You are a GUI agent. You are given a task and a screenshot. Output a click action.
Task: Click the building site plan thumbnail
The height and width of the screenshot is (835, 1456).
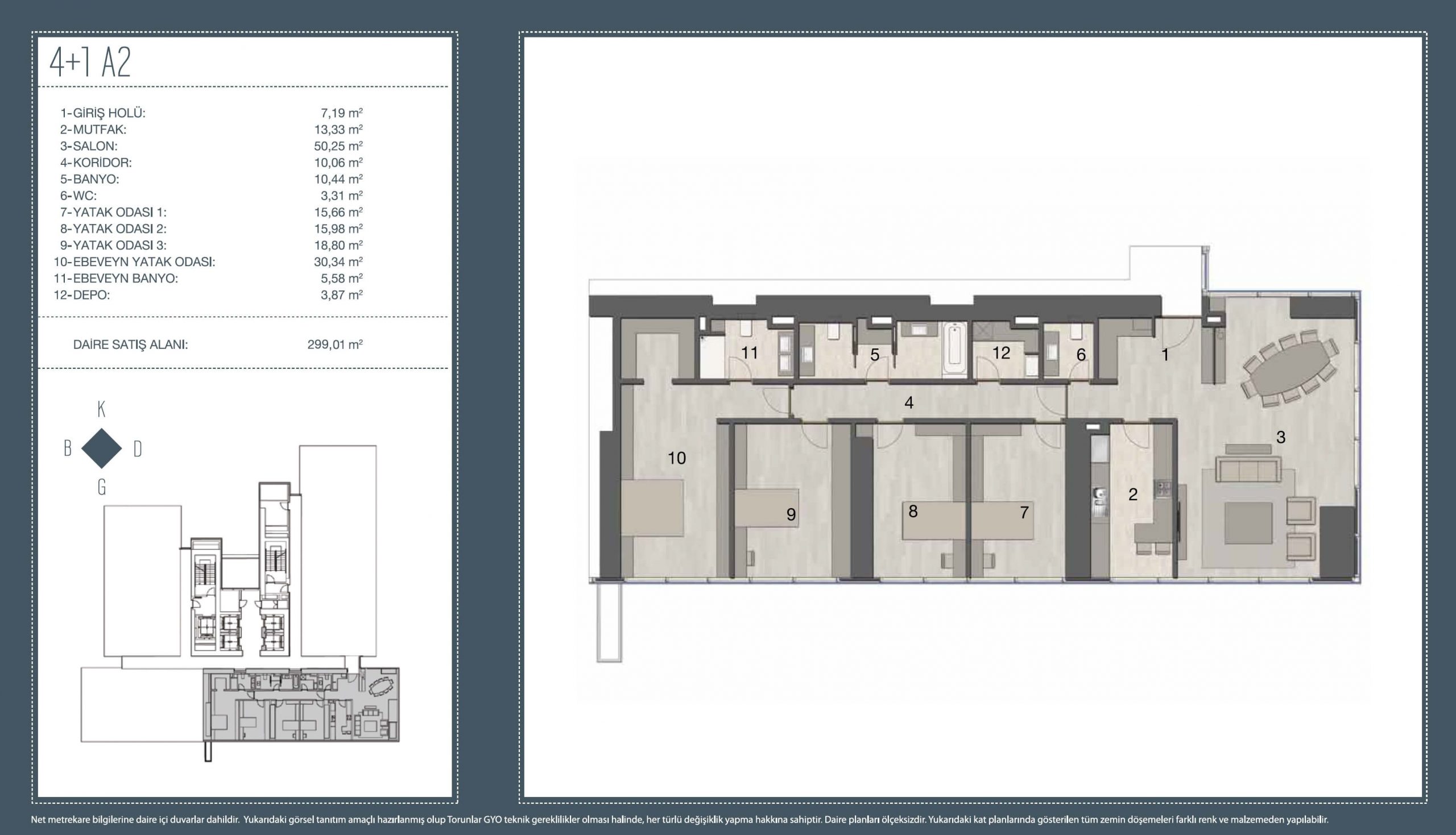240,602
